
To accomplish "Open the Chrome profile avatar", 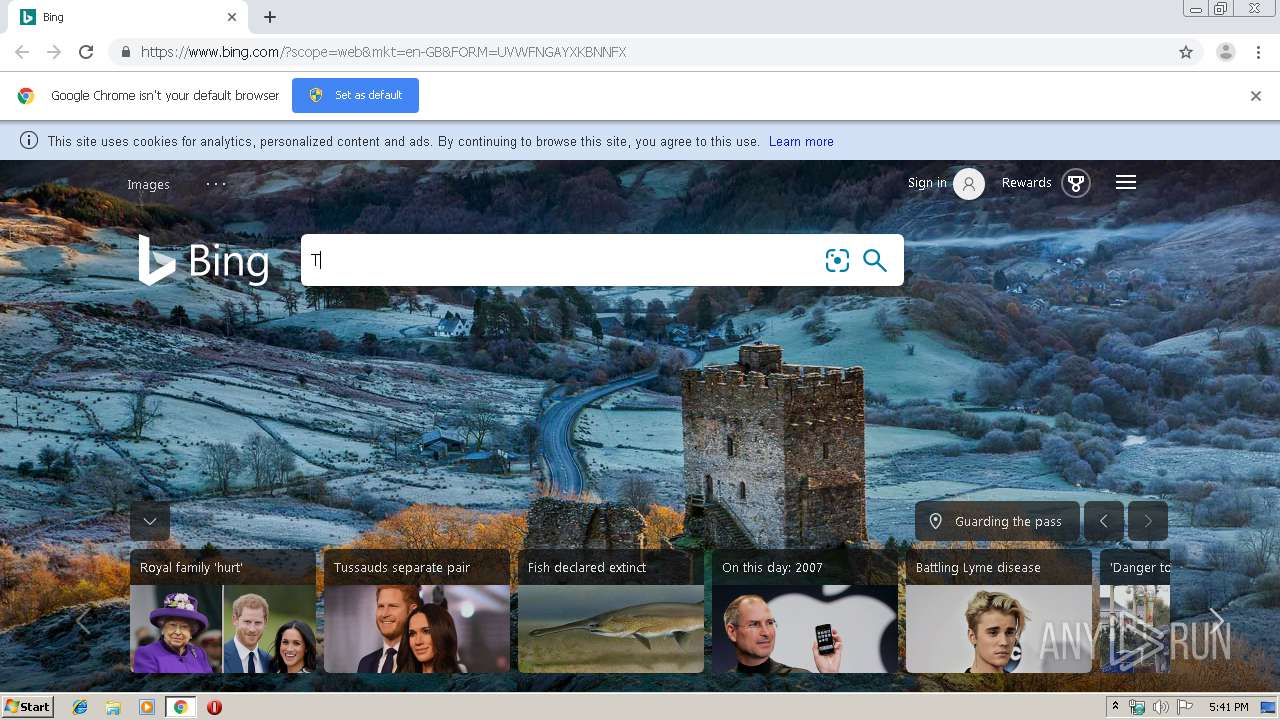I will (1225, 52).
